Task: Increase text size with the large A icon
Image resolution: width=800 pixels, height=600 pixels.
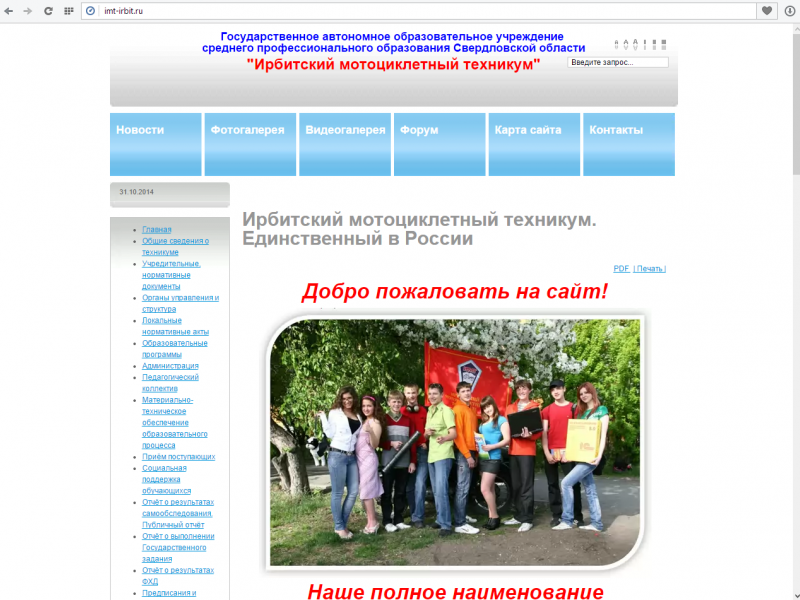Action: (635, 42)
